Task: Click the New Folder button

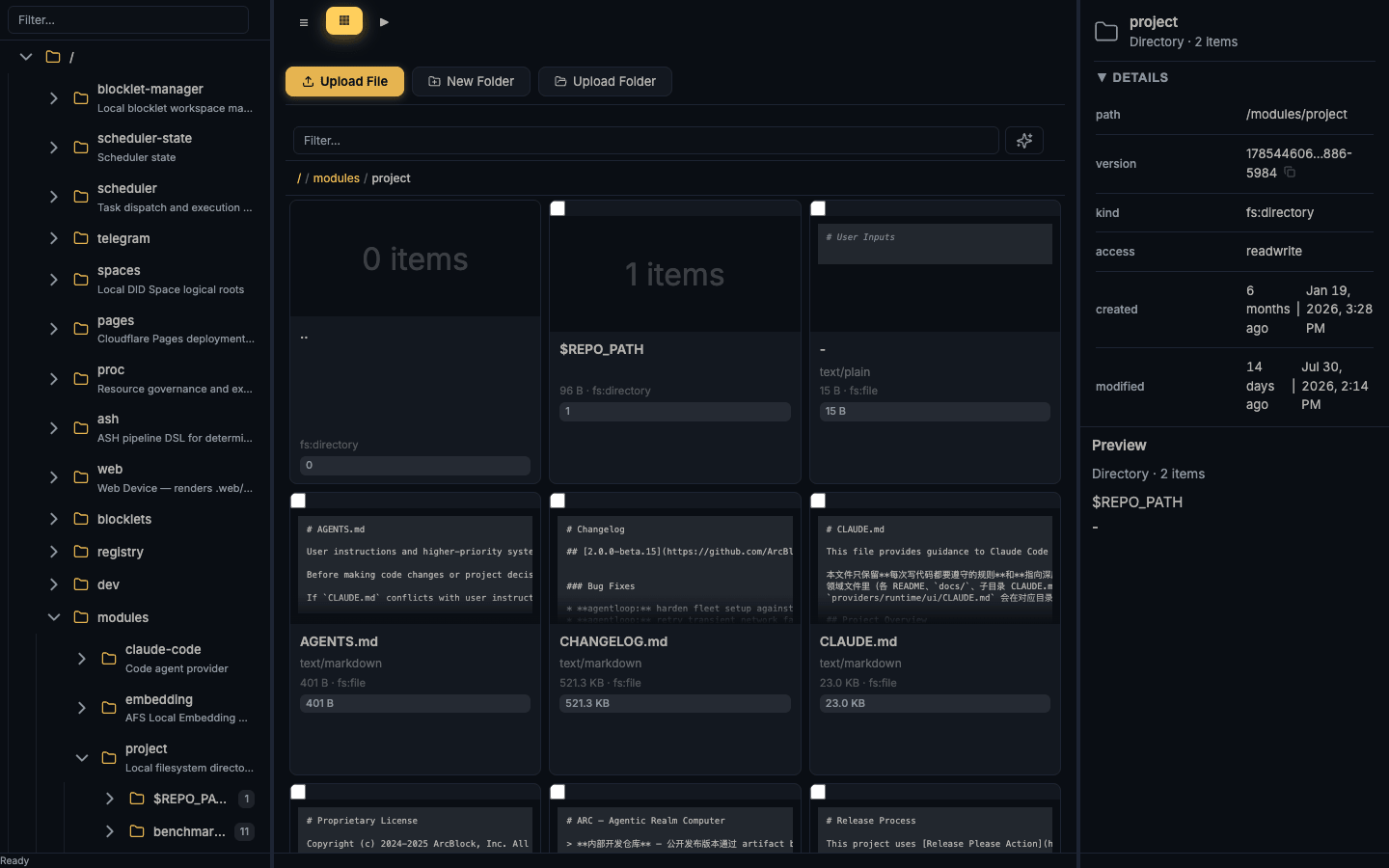Action: pos(471,81)
